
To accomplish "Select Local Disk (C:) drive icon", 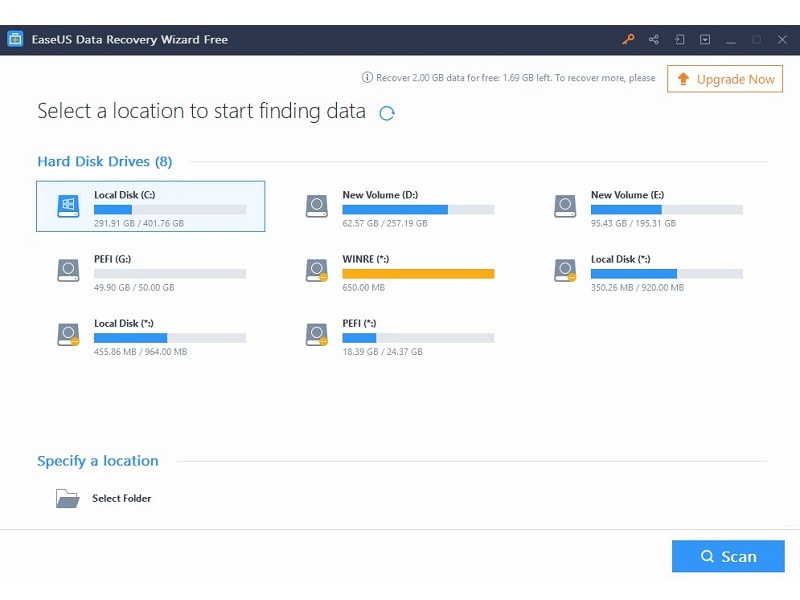I will pyautogui.click(x=68, y=206).
